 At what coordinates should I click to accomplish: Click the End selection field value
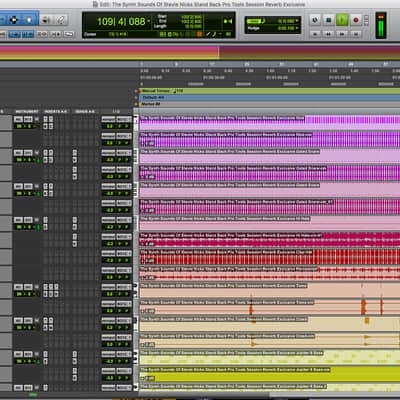click(x=191, y=21)
